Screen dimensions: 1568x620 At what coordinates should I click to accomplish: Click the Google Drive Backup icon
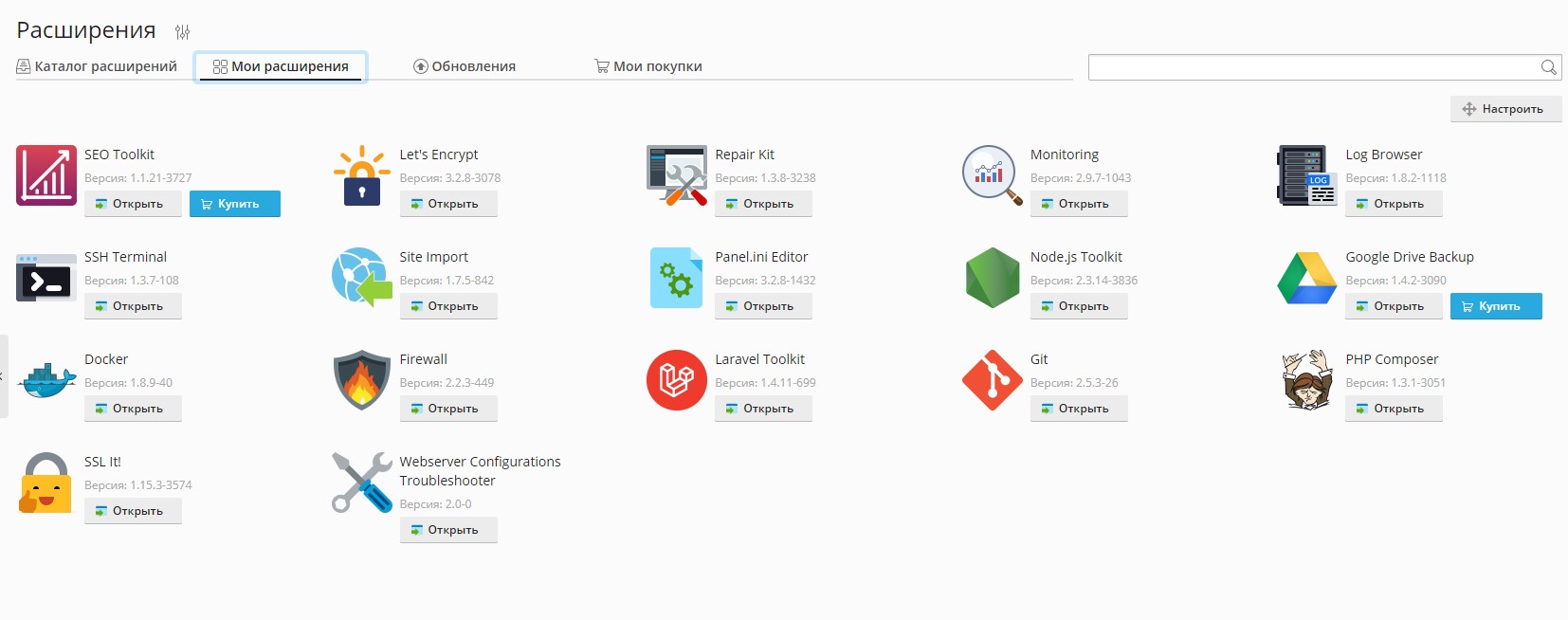click(1306, 278)
